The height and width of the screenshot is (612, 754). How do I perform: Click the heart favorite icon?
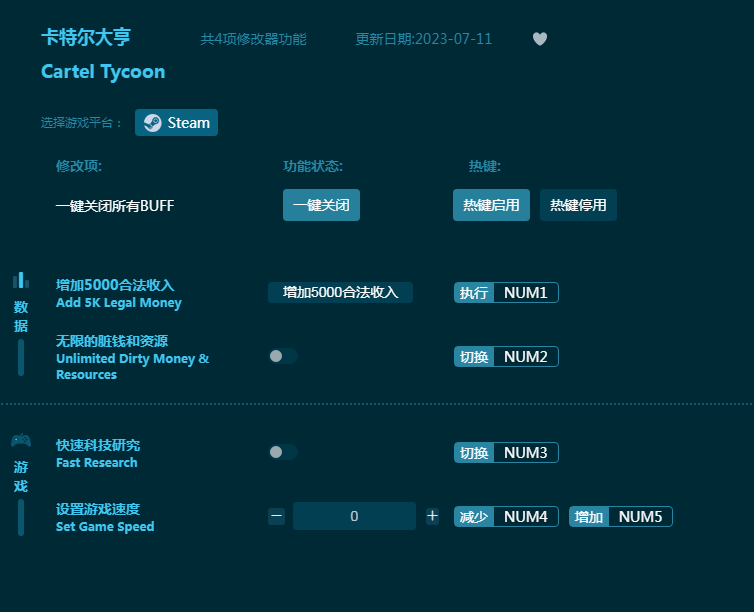[540, 39]
